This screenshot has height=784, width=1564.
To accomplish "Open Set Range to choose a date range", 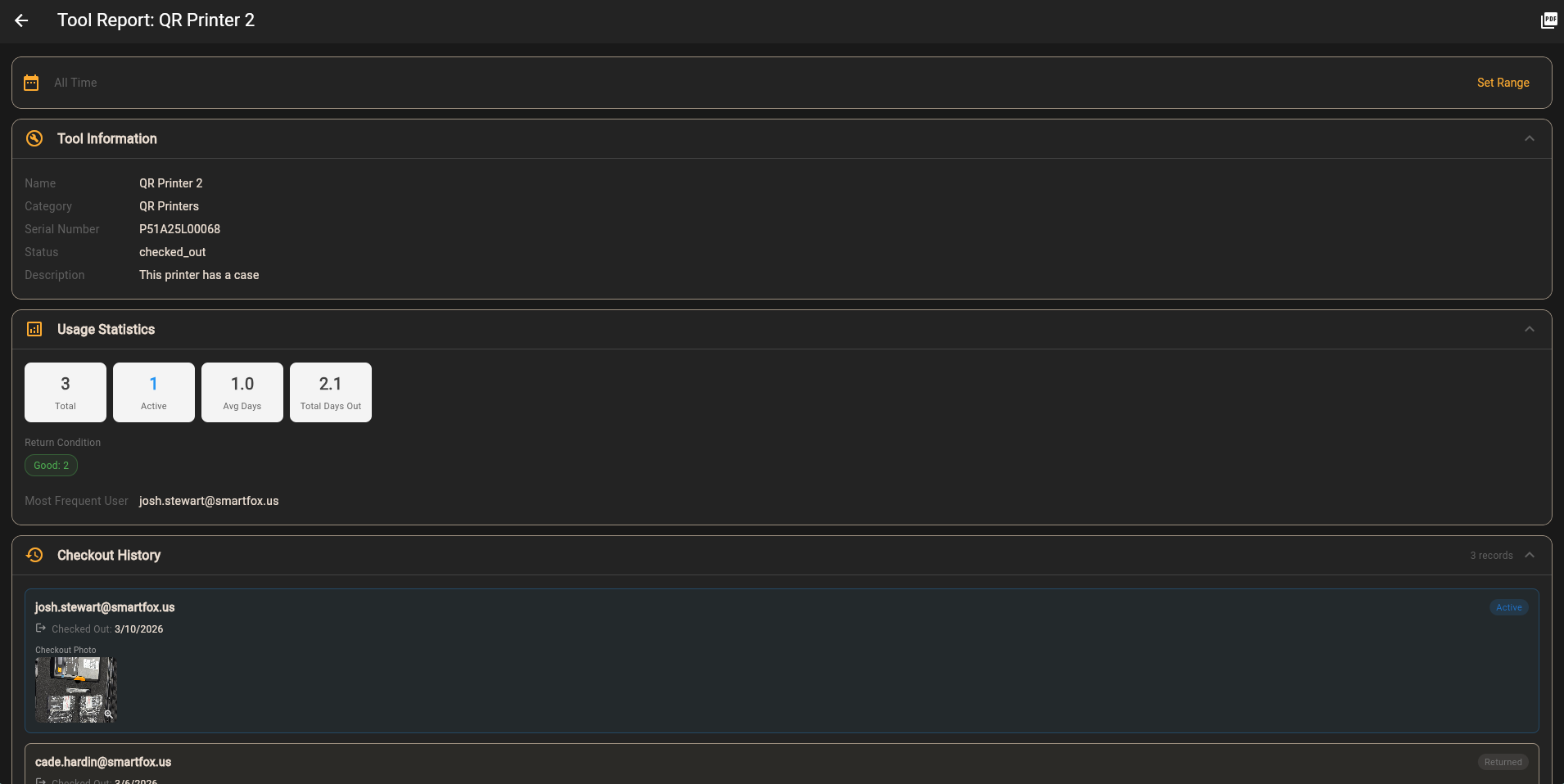I will pos(1503,82).
